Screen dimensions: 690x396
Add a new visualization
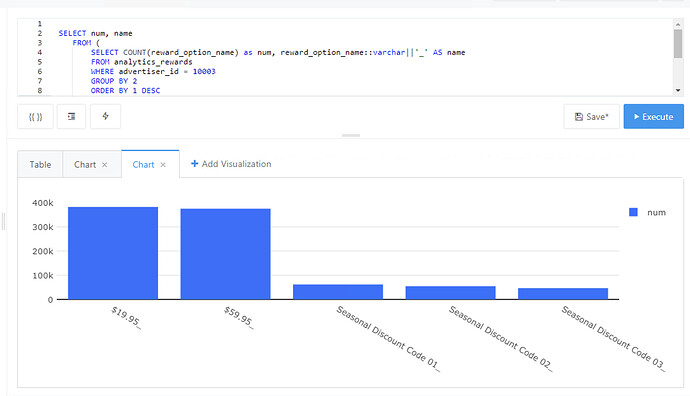click(x=231, y=164)
